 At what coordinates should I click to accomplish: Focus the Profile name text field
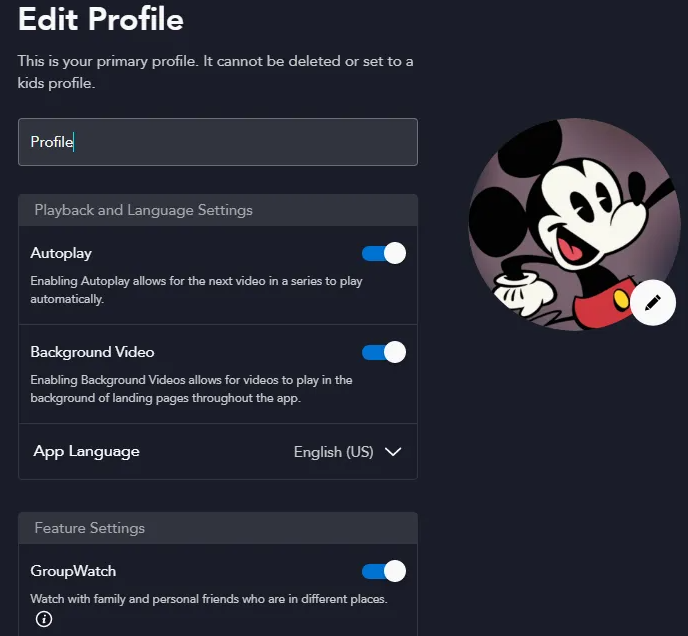[x=218, y=142]
